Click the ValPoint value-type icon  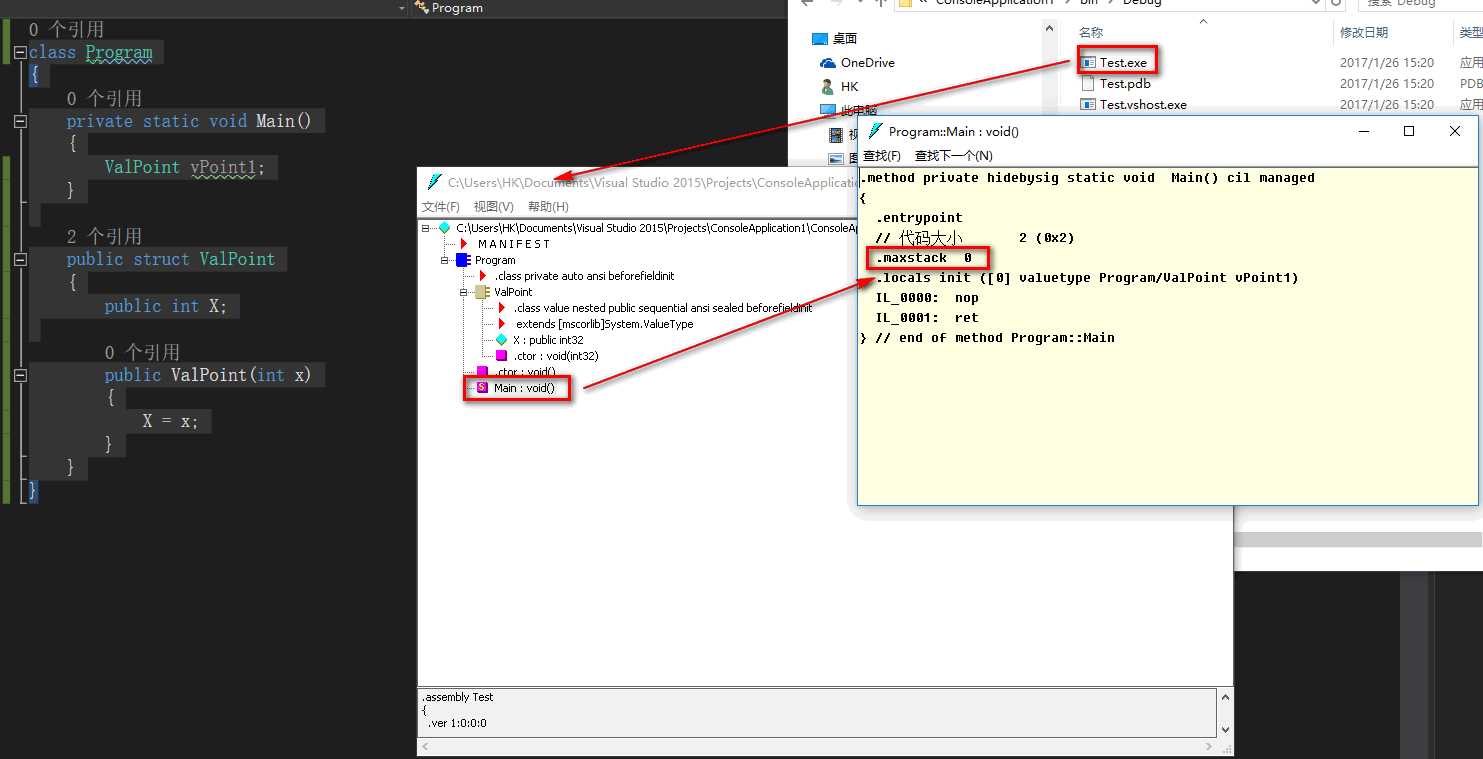[x=481, y=292]
